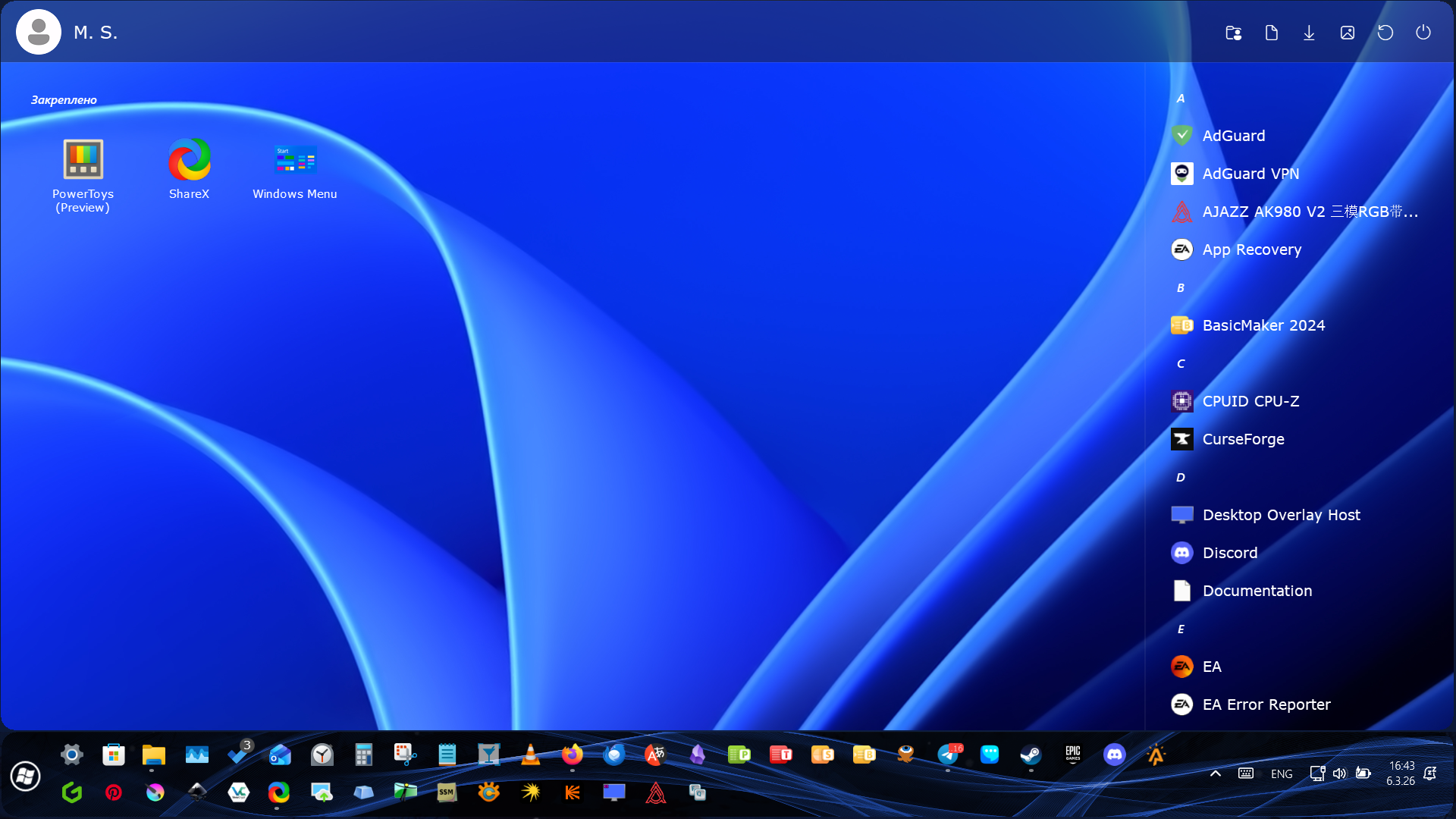Click the M. S. user account button
This screenshot has height=819, width=1456.
(67, 33)
